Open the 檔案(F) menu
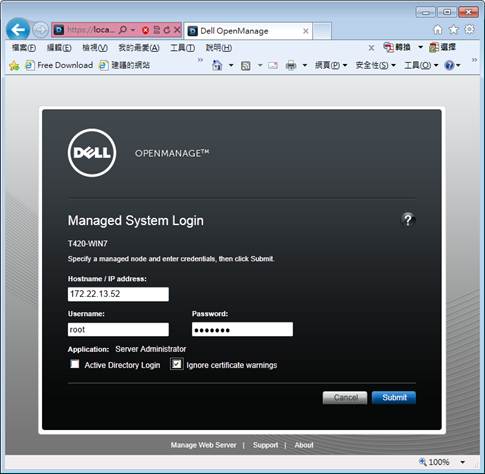Image resolution: width=485 pixels, height=474 pixels. [x=24, y=48]
